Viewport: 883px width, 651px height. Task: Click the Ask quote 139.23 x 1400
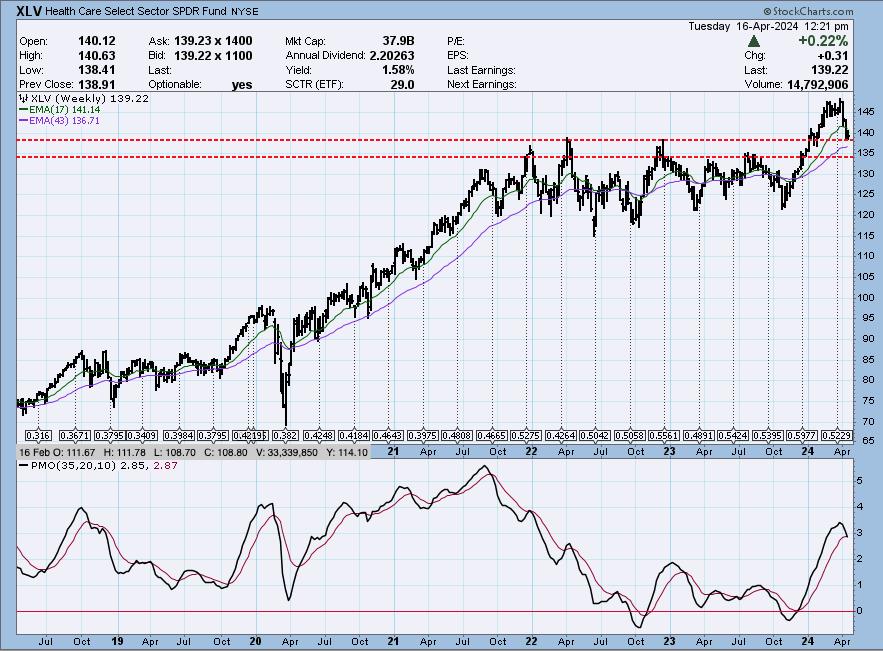(x=213, y=41)
